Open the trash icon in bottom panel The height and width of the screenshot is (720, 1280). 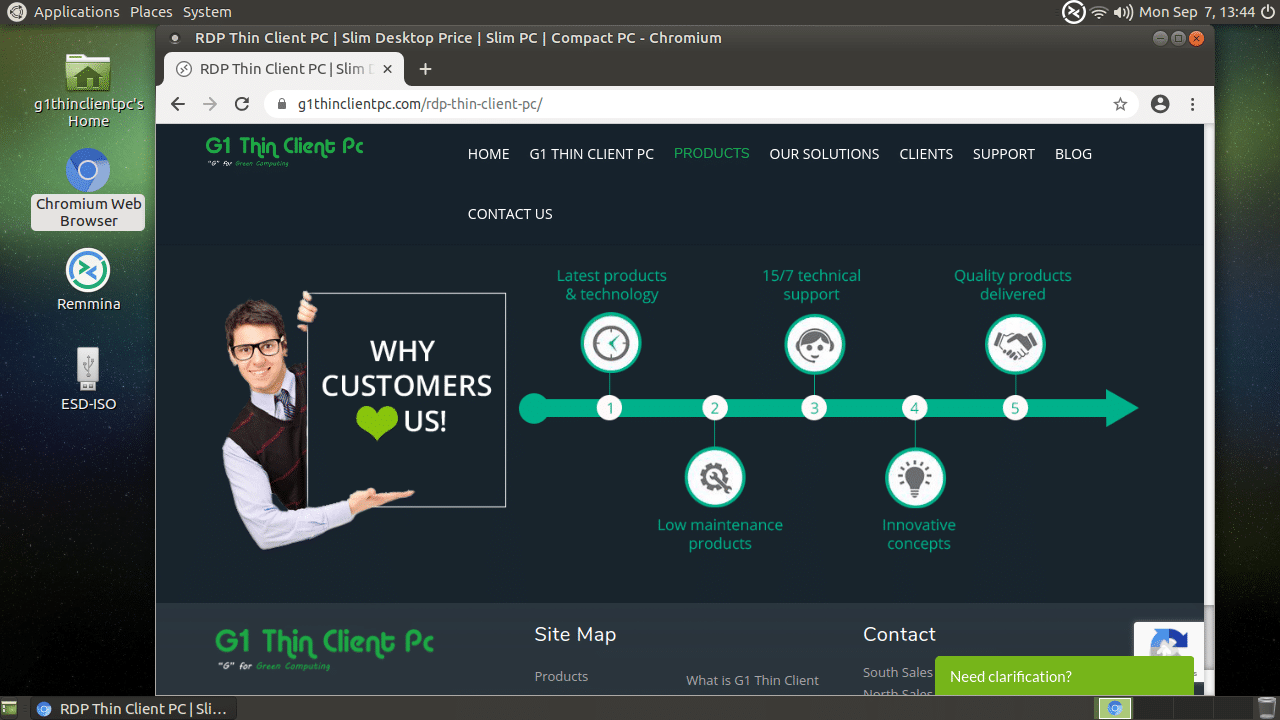[x=1266, y=708]
